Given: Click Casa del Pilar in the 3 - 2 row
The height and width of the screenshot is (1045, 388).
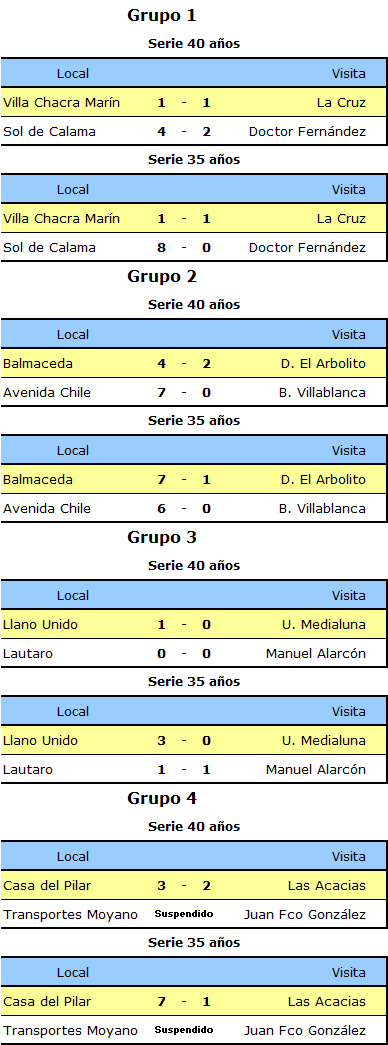Looking at the screenshot, I should [47, 886].
